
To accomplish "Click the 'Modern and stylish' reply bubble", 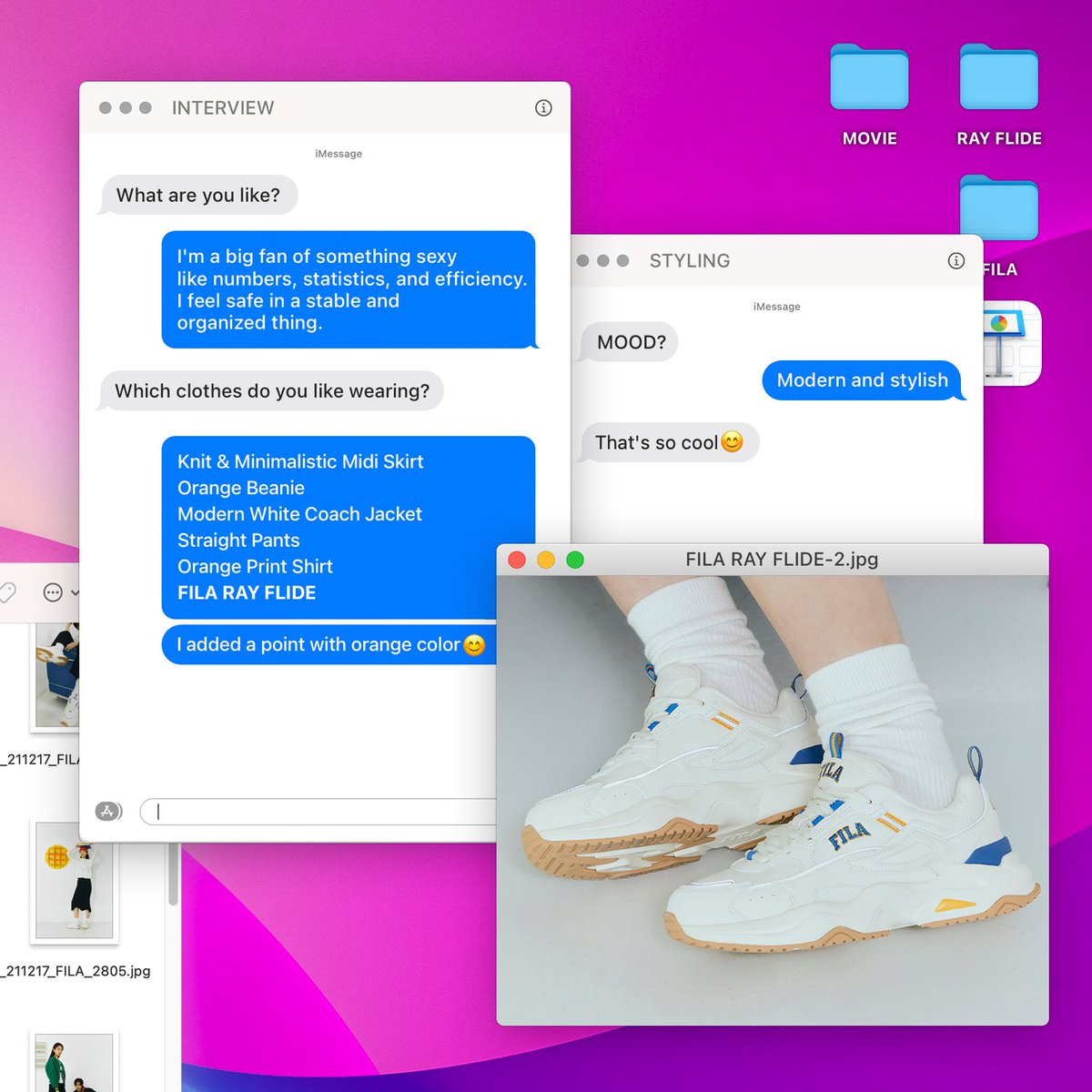I will [x=863, y=380].
